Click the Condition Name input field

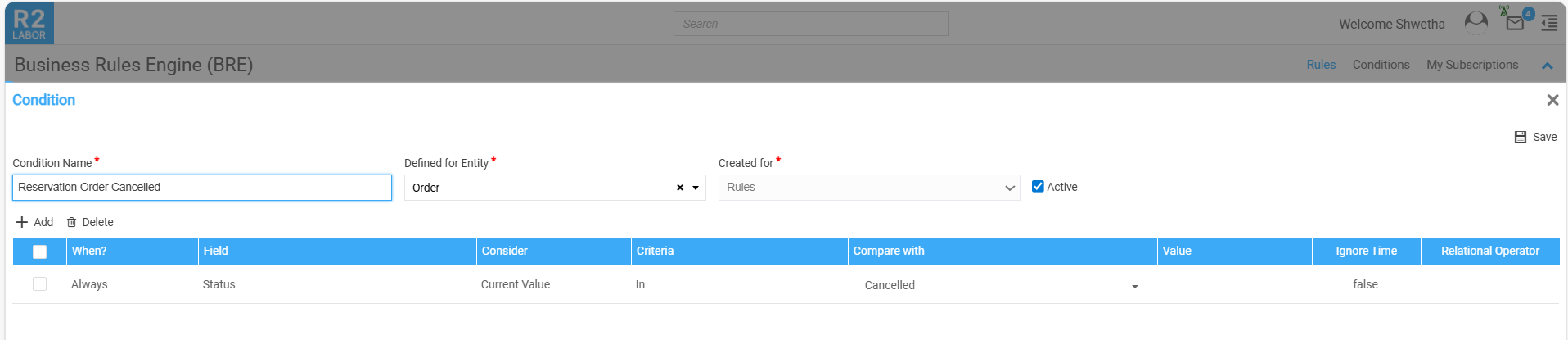coord(201,188)
